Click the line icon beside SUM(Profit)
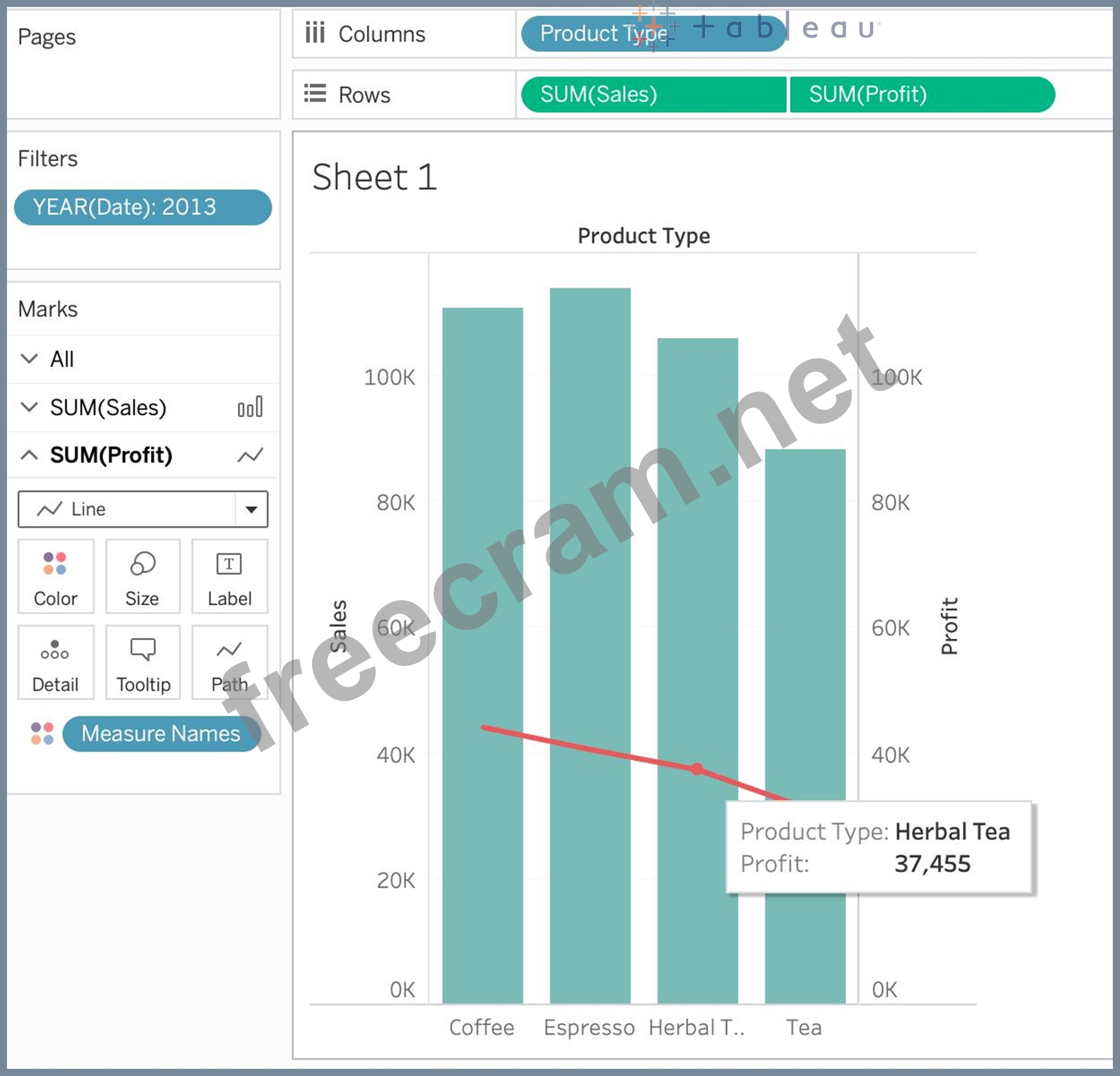 [x=250, y=456]
